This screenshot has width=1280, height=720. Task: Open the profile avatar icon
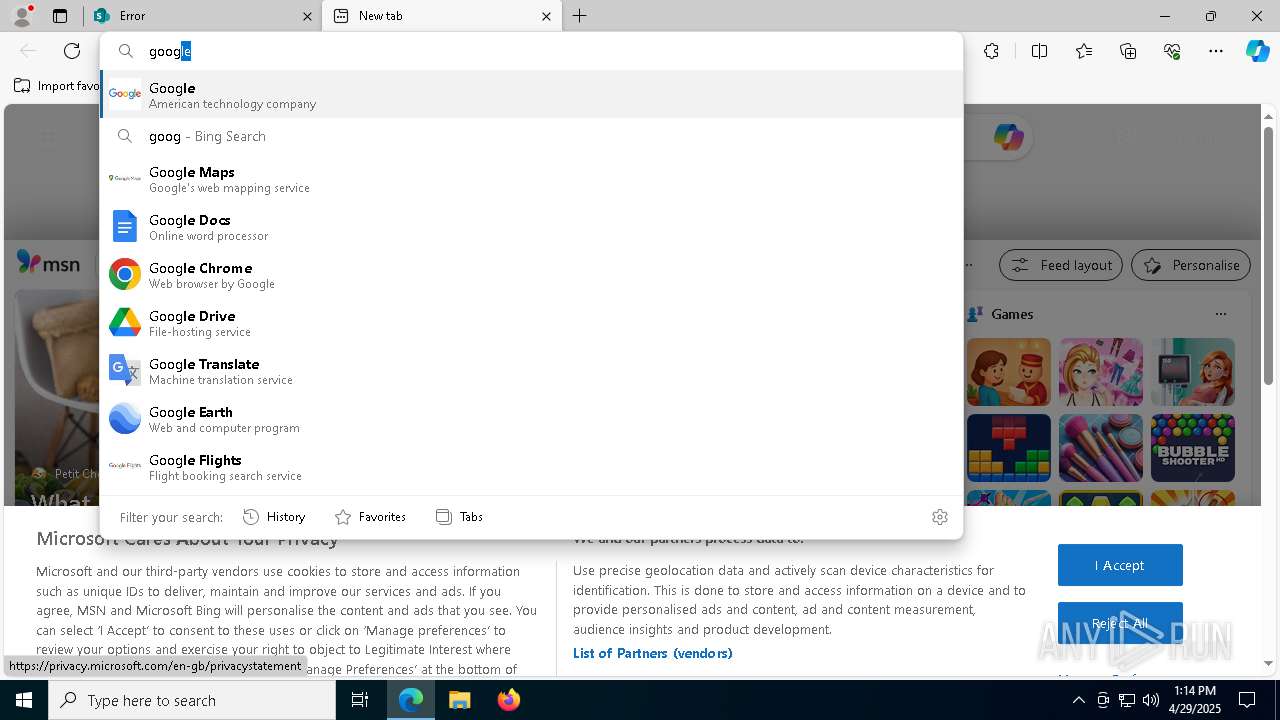pos(21,16)
